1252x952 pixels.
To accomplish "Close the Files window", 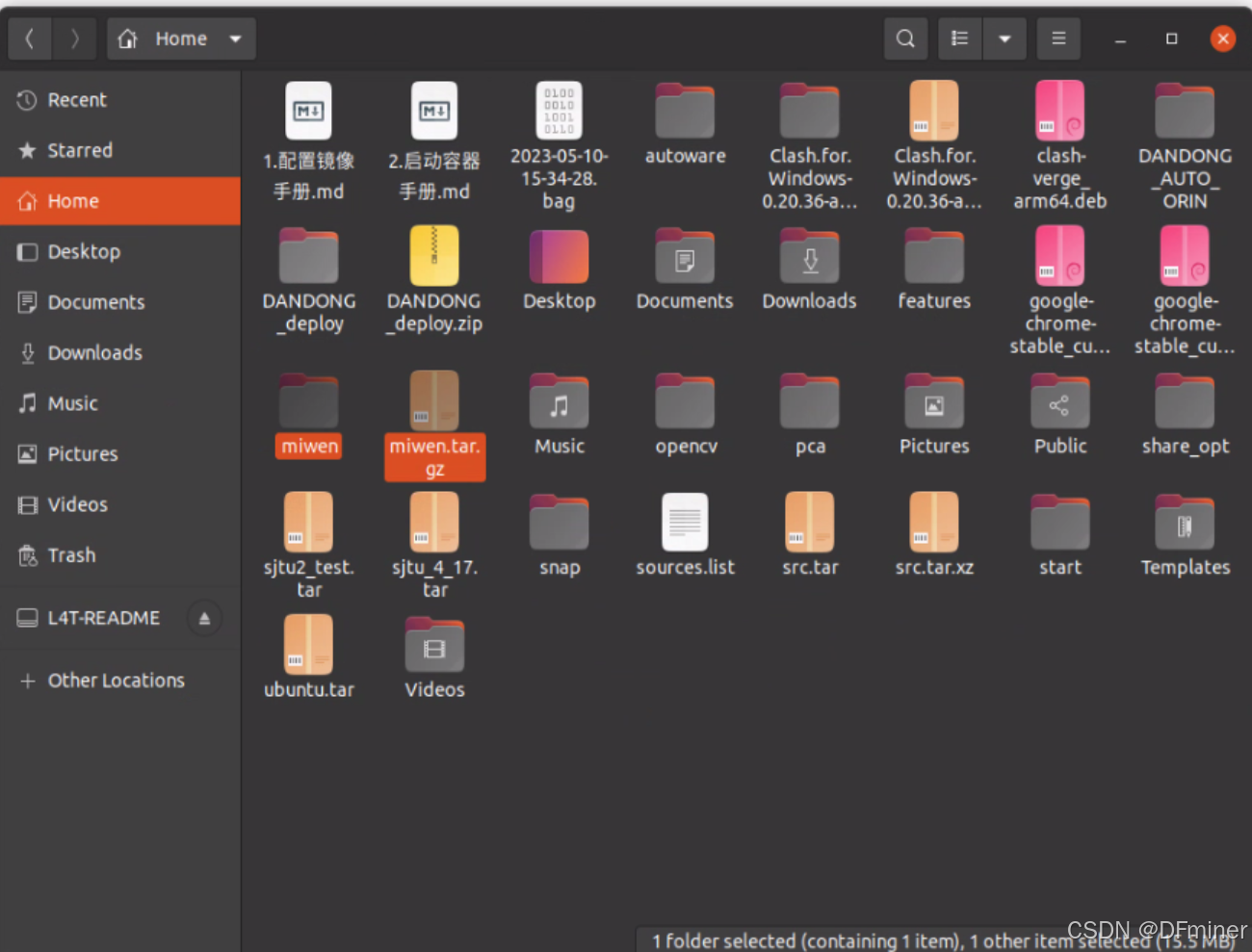I will [1223, 39].
